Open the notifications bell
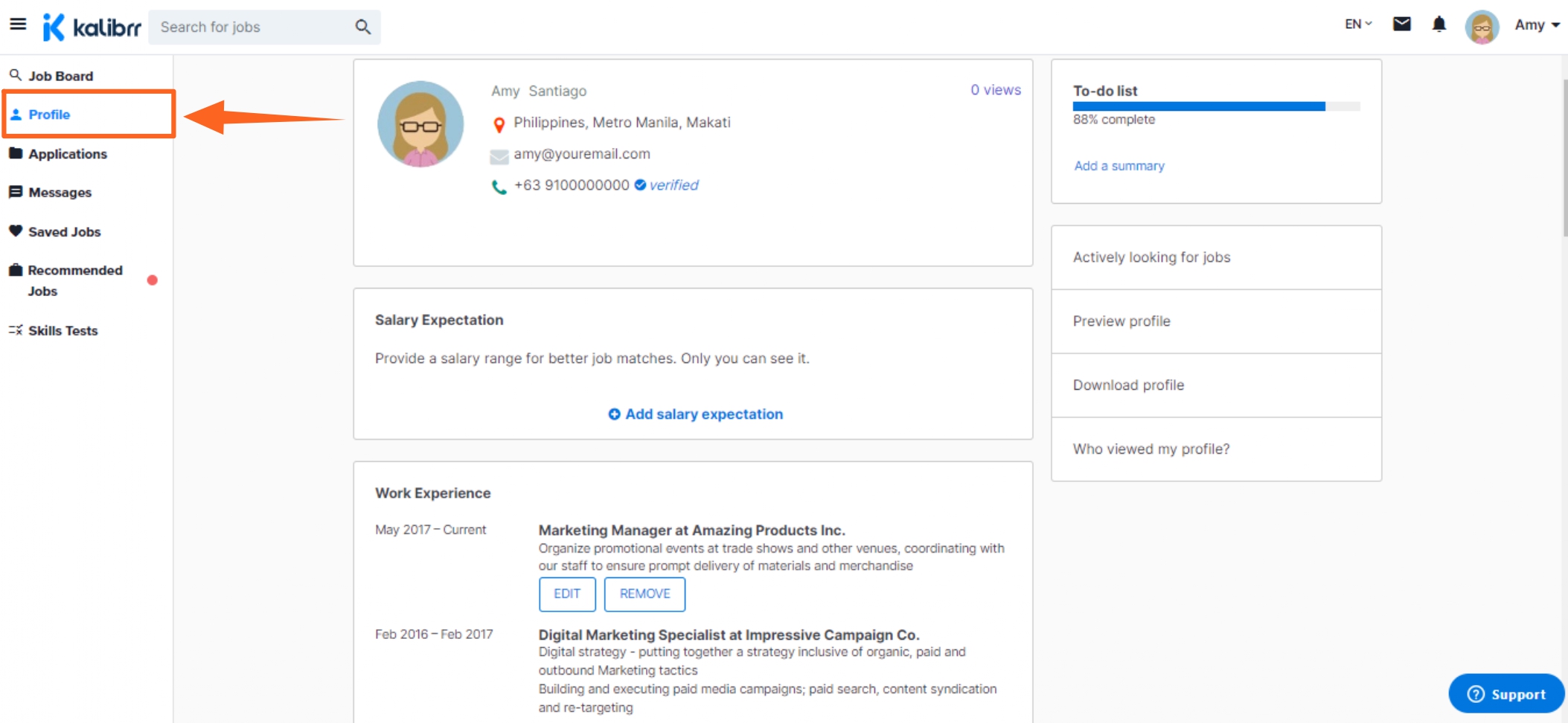The image size is (1568, 723). click(1439, 25)
